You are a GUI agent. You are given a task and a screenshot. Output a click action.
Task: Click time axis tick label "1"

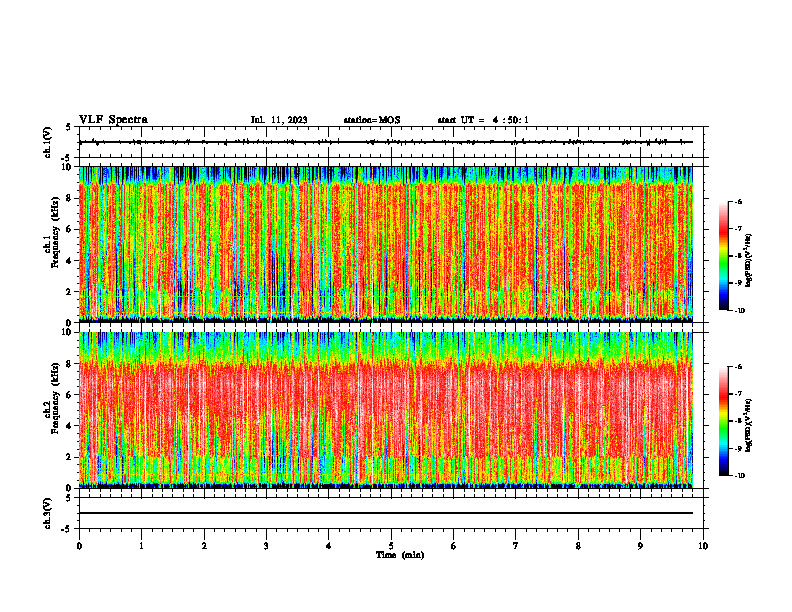141,546
